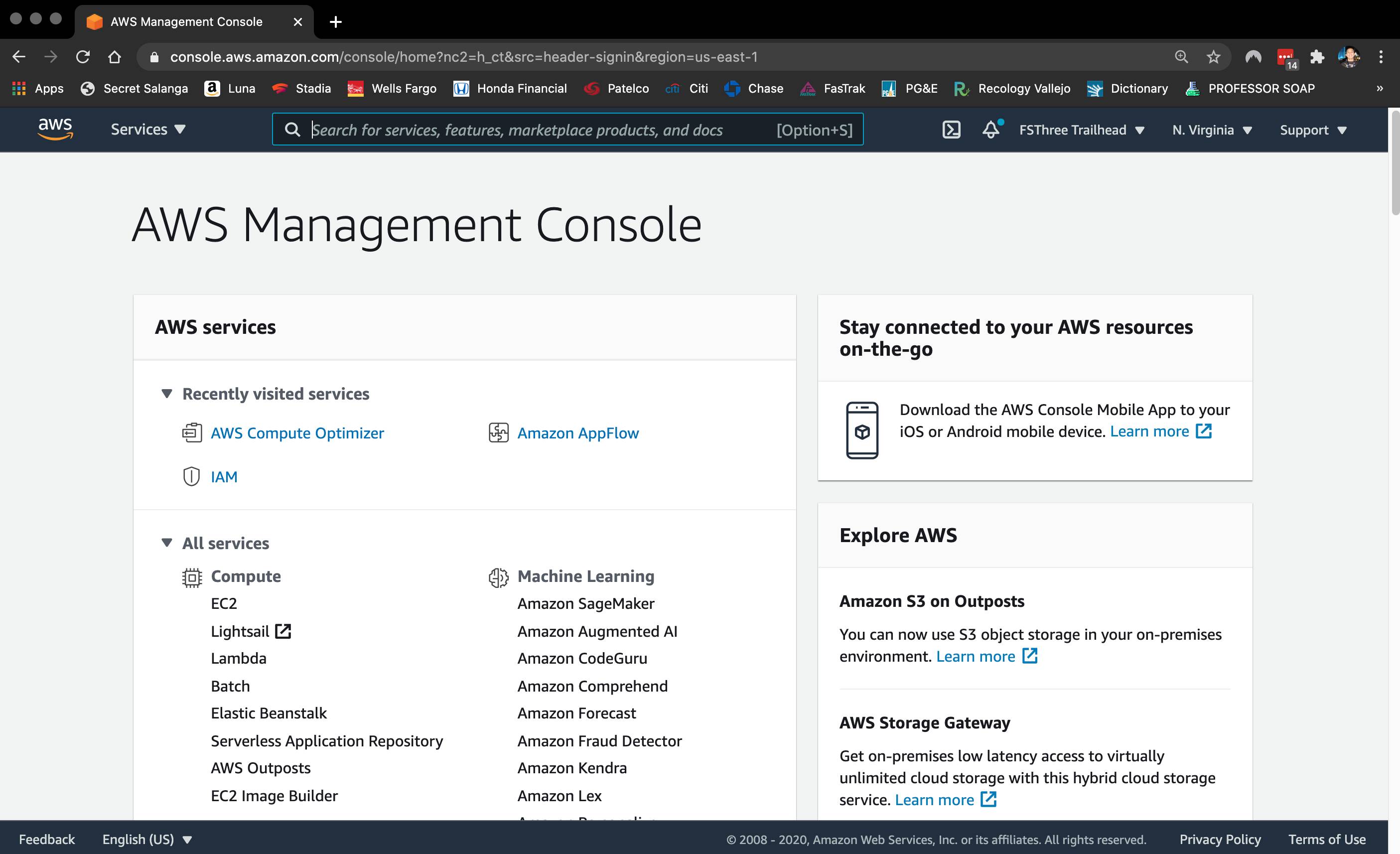Screen dimensions: 1400x854
Task: Click the site lock icon
Action: pos(154,57)
